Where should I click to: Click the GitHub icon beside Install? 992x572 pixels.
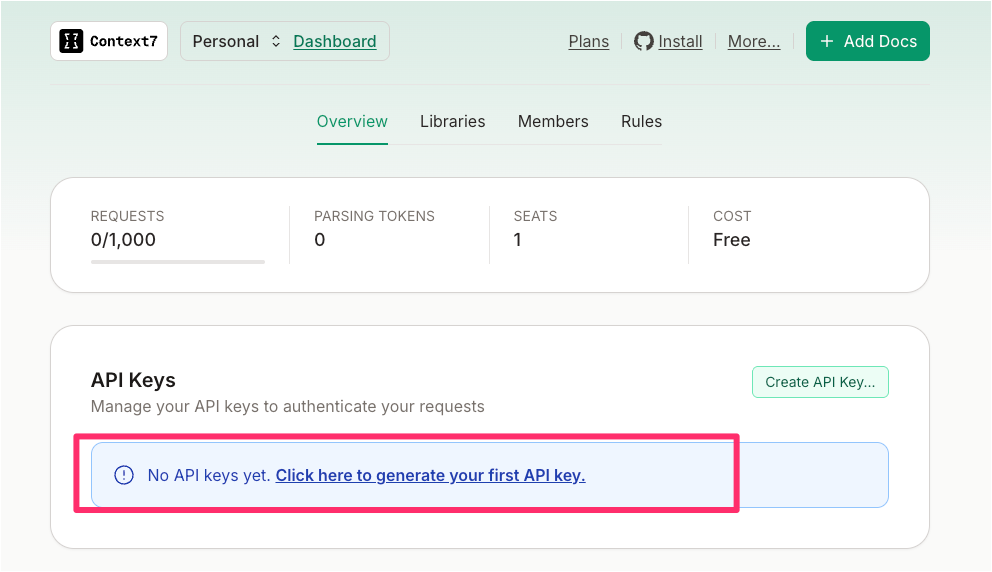[x=644, y=41]
